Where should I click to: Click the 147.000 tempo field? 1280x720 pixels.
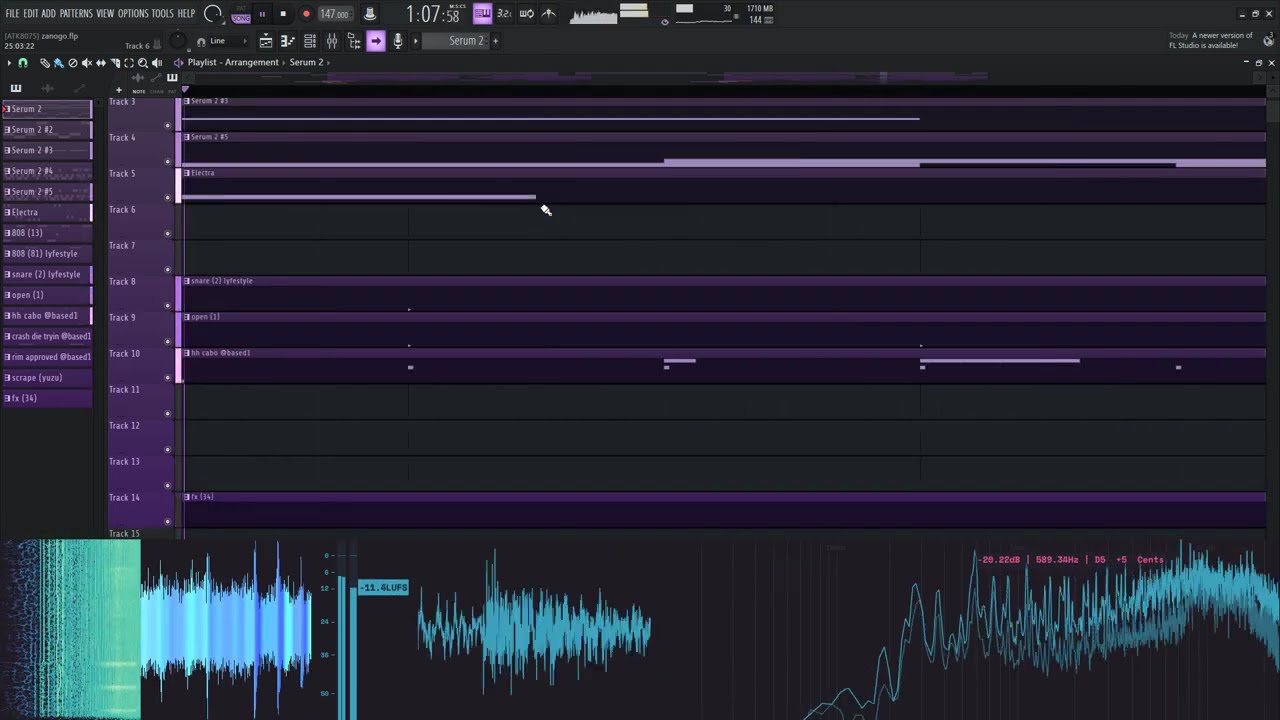(x=334, y=14)
